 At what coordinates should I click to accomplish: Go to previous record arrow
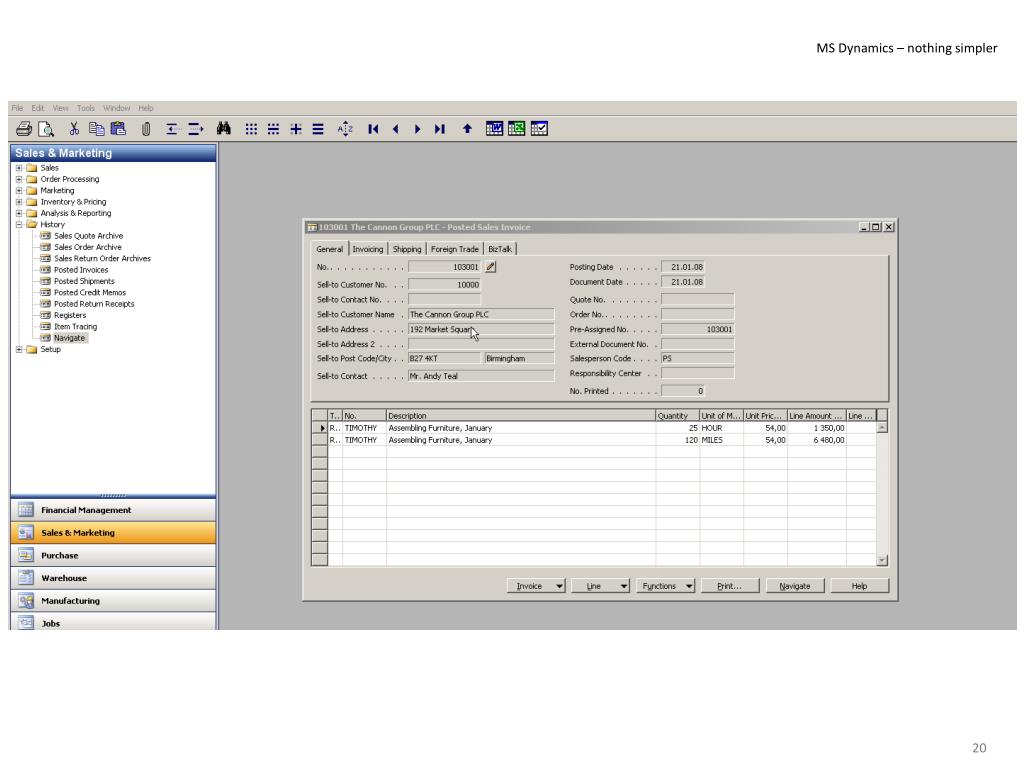click(396, 129)
